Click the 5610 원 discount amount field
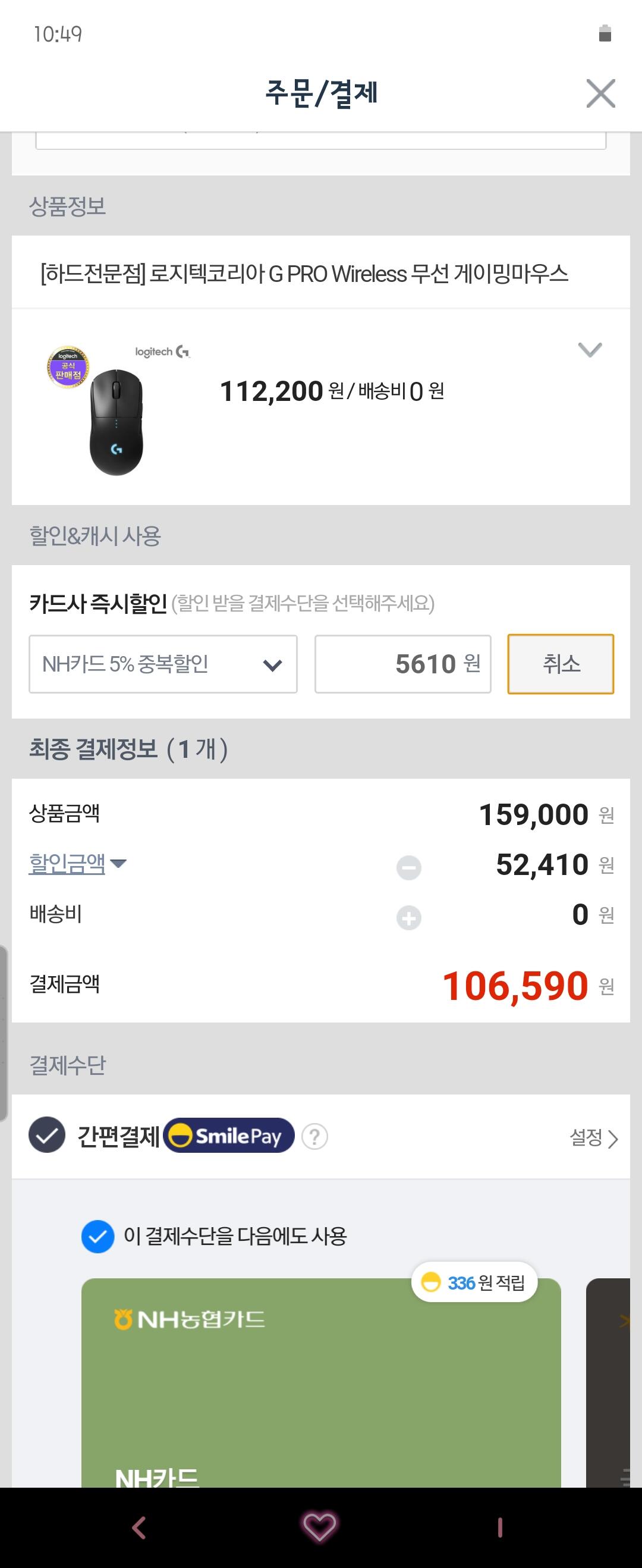Image resolution: width=642 pixels, height=1568 pixels. tap(402, 664)
